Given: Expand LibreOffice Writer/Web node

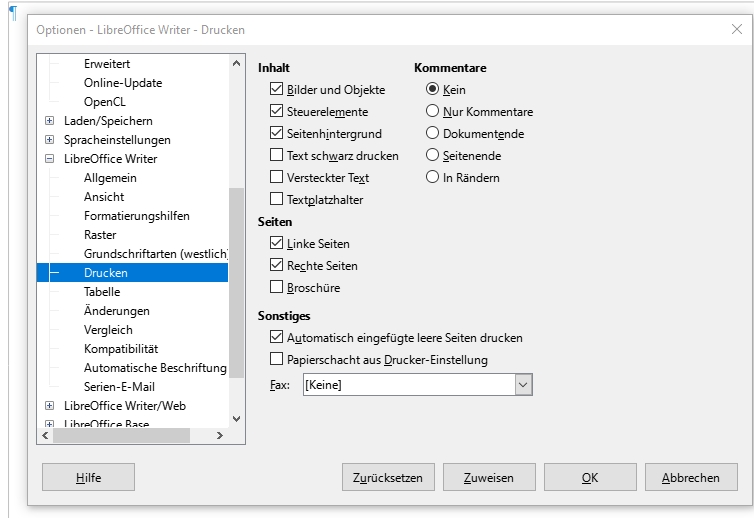Looking at the screenshot, I should [x=49, y=405].
